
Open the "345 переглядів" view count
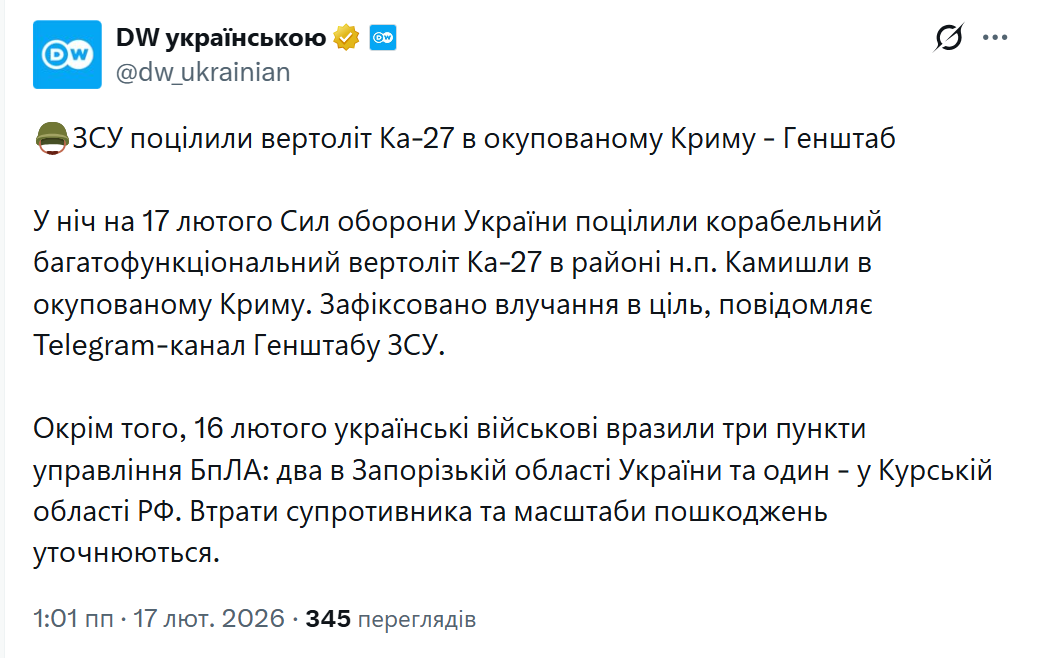click(x=390, y=620)
